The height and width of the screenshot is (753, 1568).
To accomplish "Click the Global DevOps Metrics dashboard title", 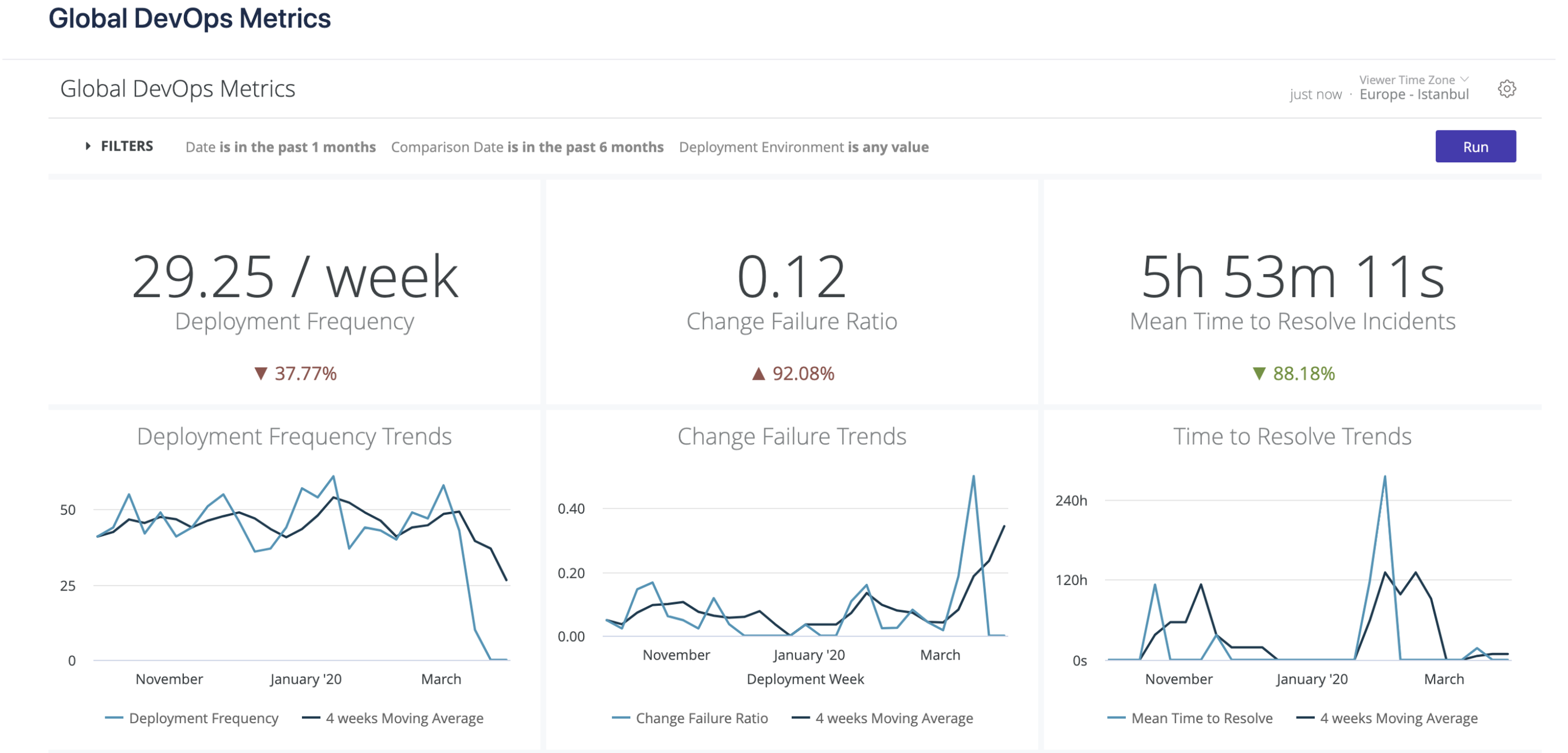I will (178, 89).
